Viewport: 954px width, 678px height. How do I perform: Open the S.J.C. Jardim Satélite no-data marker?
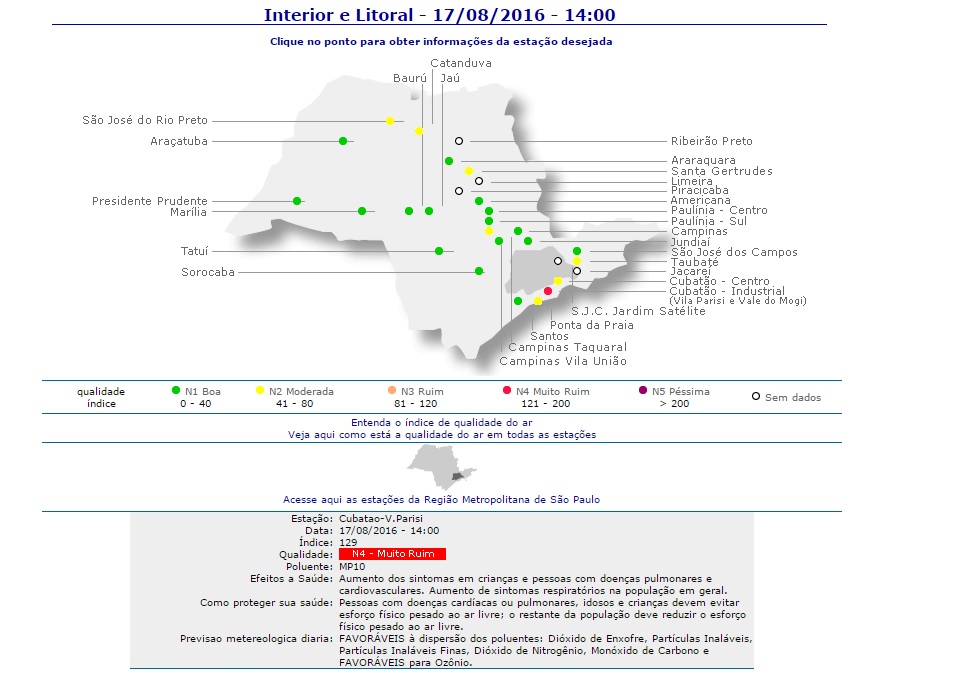(x=558, y=261)
